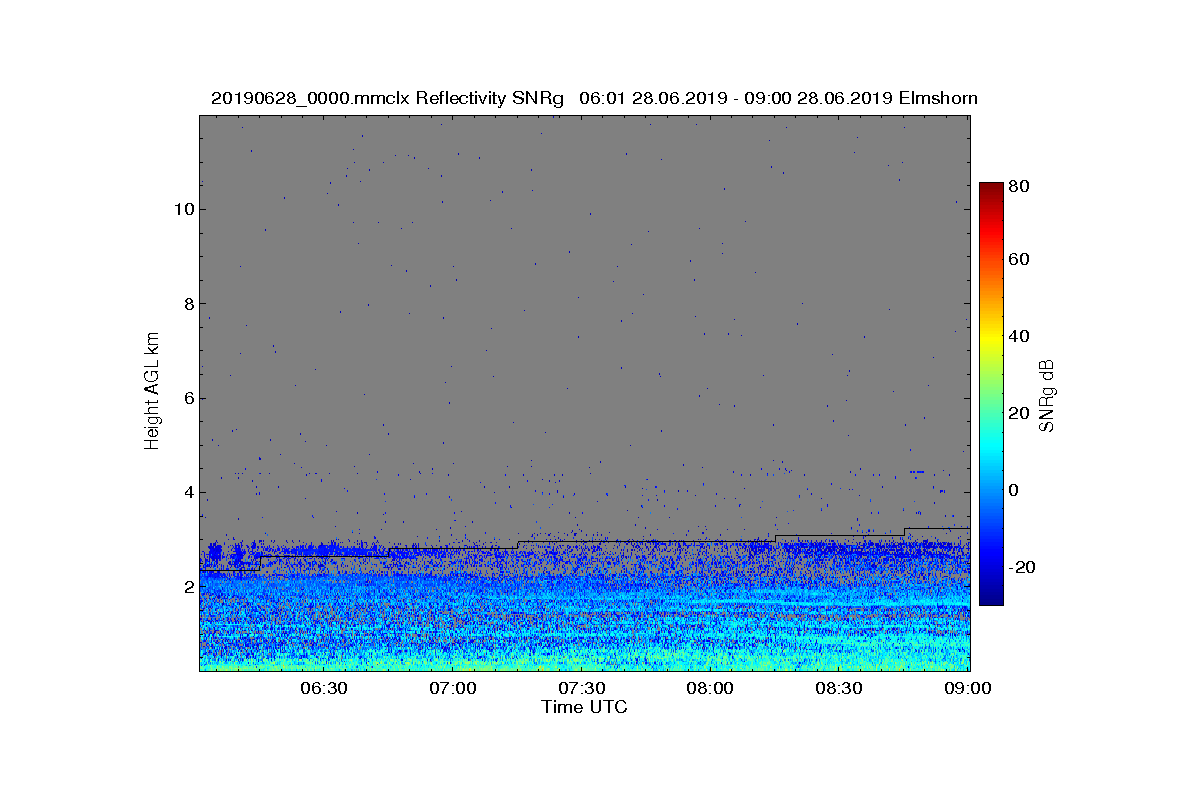Viewport: 1200px width, 800px height.
Task: Click the dark red top of colorbar
Action: click(990, 189)
